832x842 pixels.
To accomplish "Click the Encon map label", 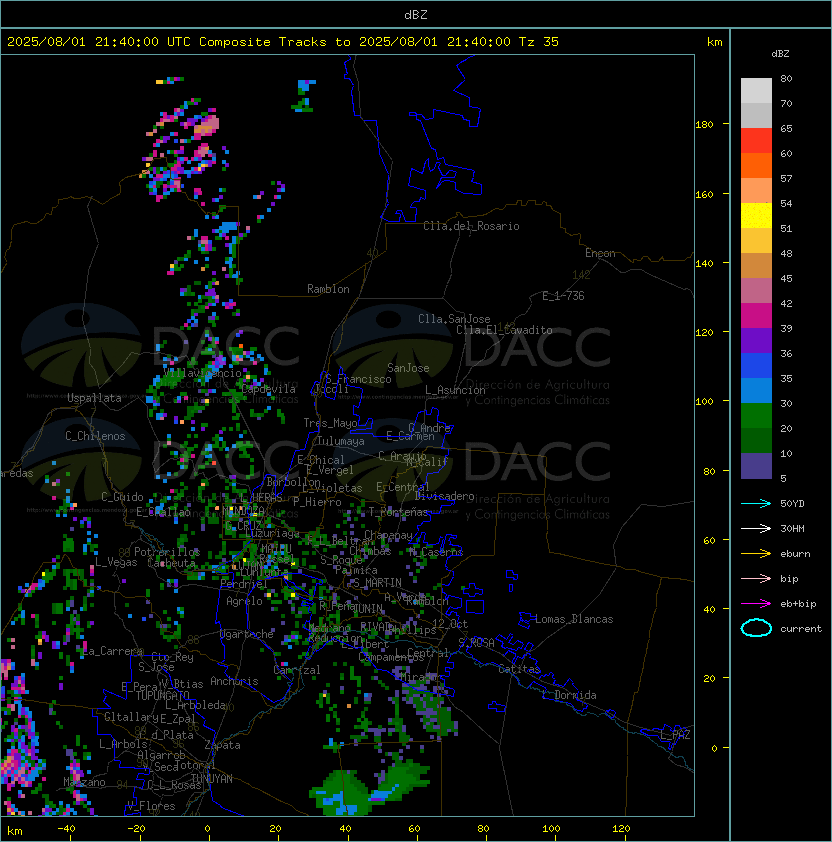I will 600,253.
